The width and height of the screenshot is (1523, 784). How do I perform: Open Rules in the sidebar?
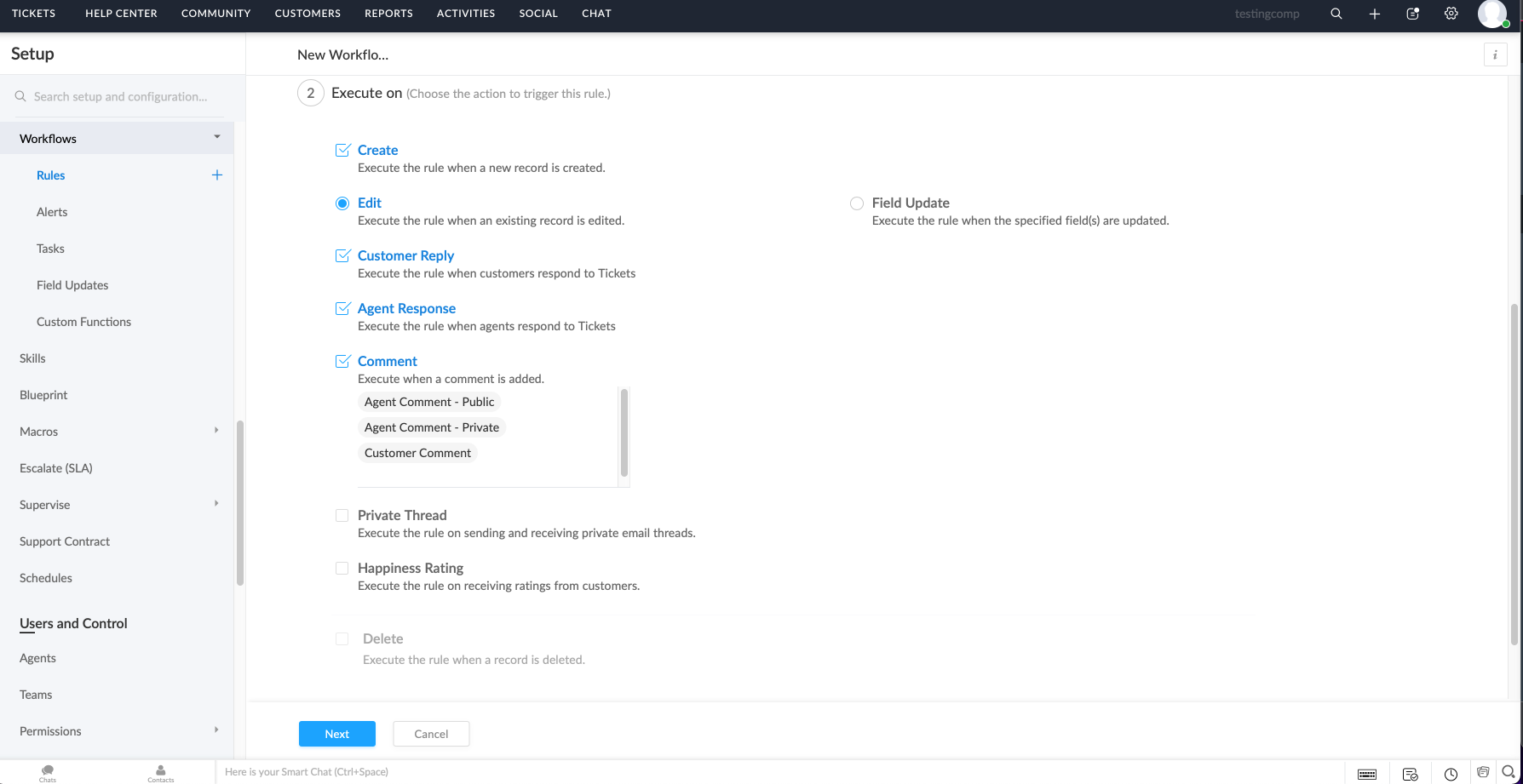click(x=51, y=175)
